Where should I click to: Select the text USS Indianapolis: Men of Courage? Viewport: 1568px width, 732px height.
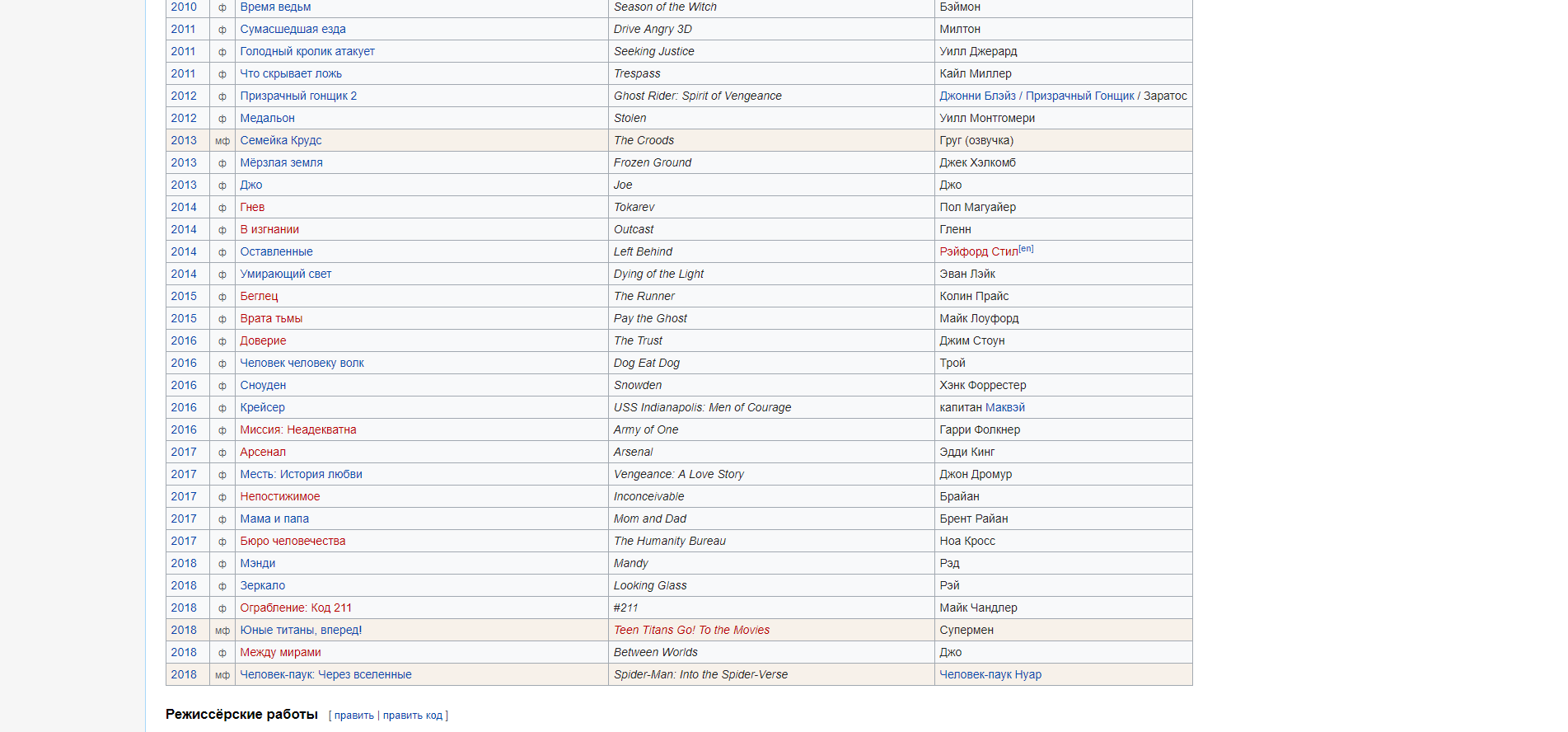pyautogui.click(x=702, y=407)
